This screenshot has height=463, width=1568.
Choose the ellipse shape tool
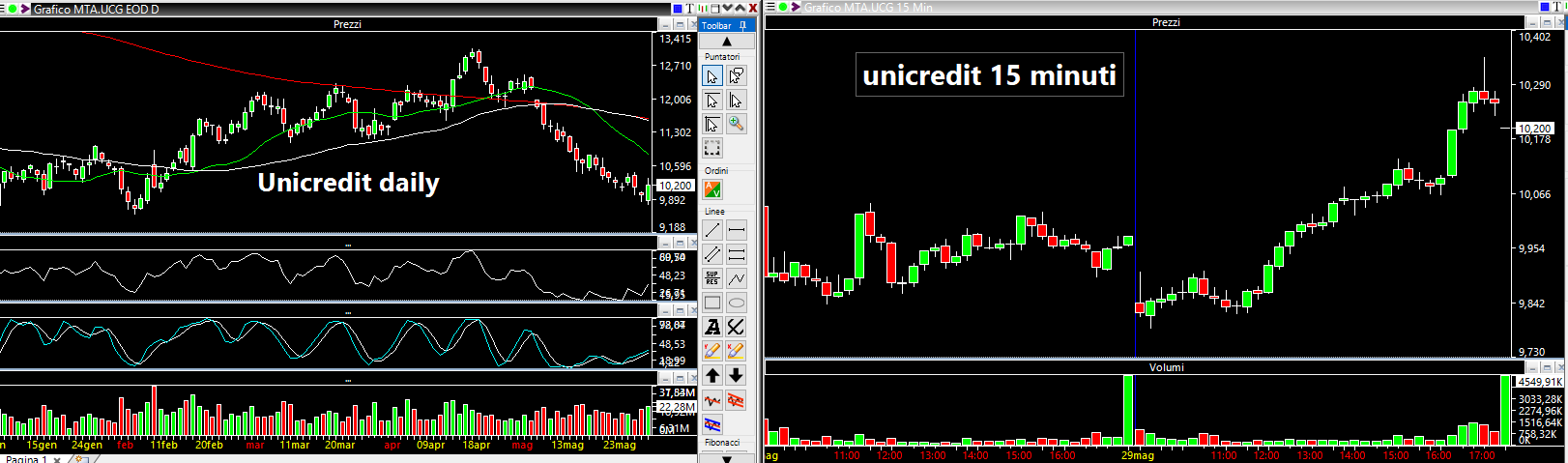click(737, 303)
